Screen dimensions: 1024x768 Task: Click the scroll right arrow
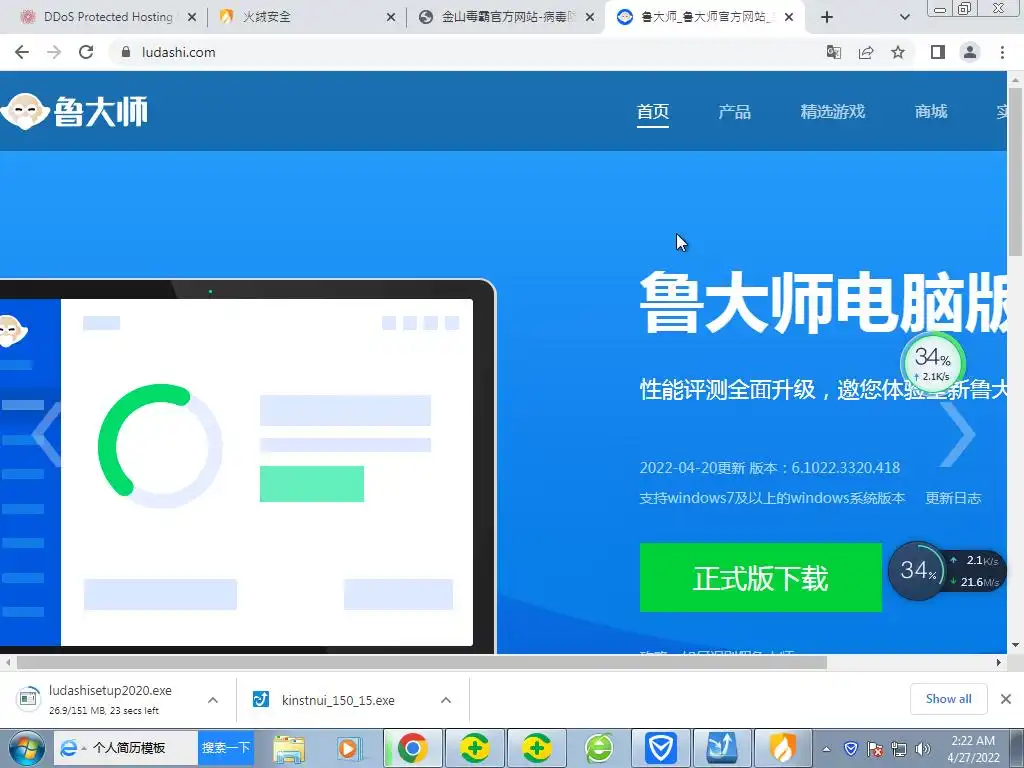pyautogui.click(x=999, y=662)
